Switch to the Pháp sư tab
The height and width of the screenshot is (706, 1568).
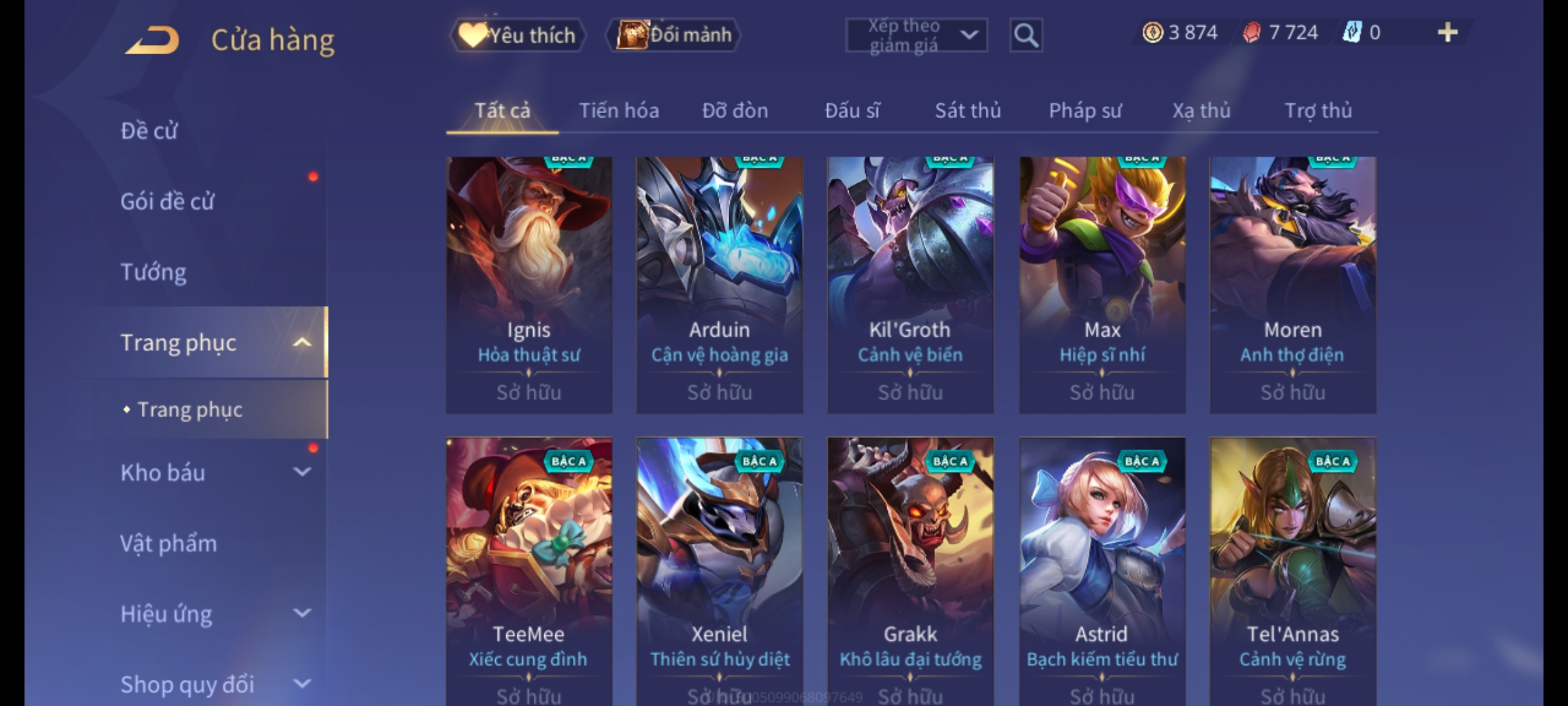[x=1085, y=110]
